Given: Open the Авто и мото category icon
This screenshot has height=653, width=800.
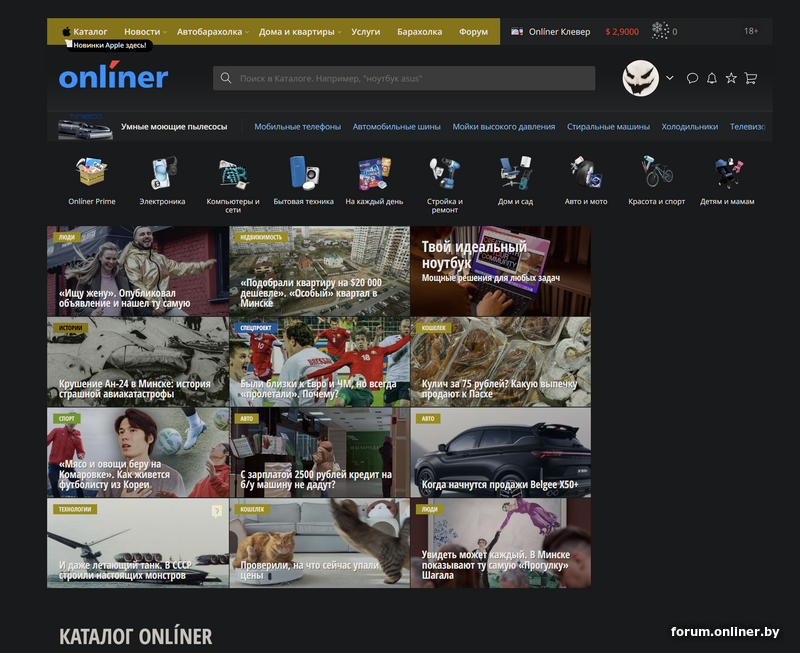Looking at the screenshot, I should tap(586, 172).
